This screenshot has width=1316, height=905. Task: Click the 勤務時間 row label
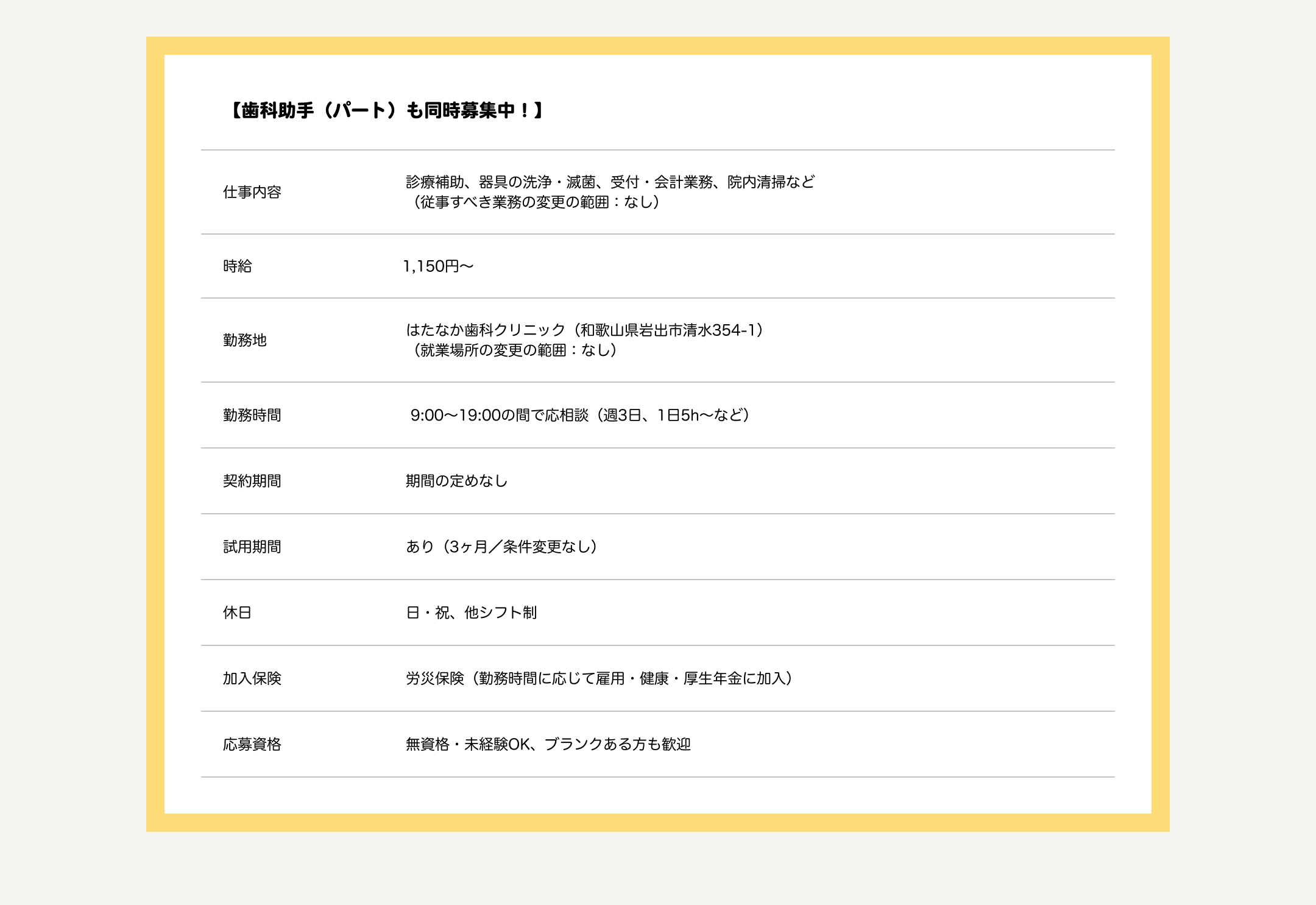(252, 416)
